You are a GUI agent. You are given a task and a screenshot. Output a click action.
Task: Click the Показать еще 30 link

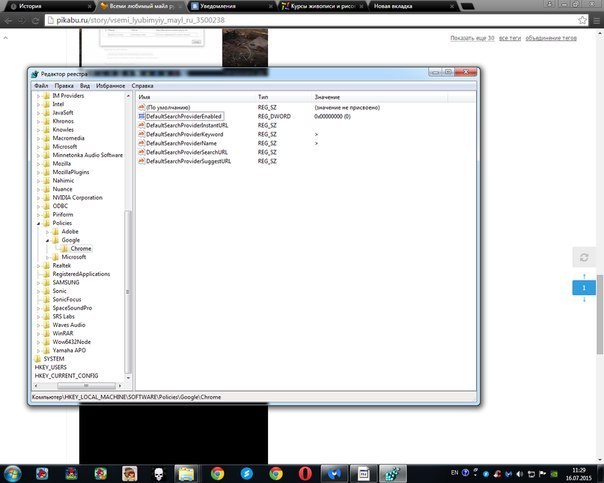tap(472, 38)
